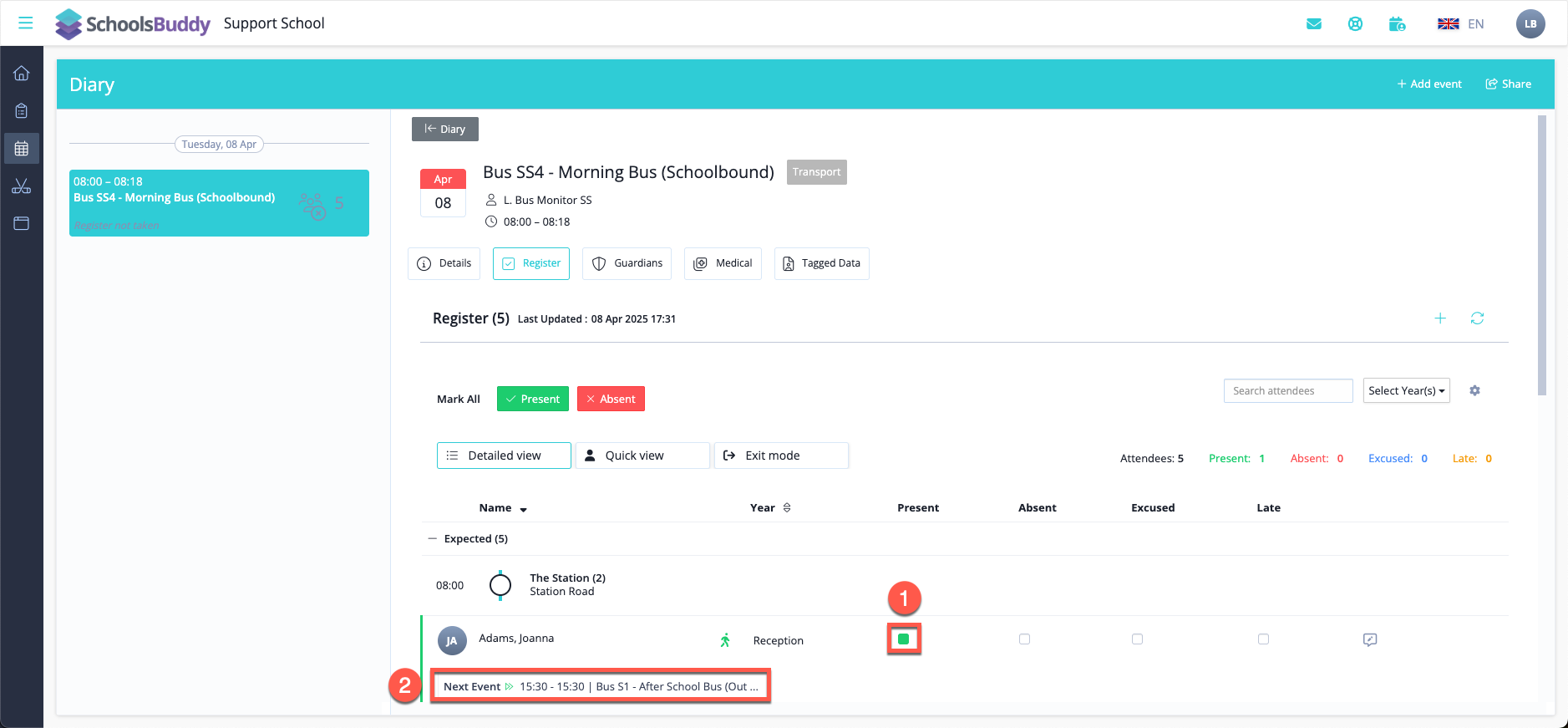Click the Search attendees field
The height and width of the screenshot is (728, 1568).
tap(1287, 390)
